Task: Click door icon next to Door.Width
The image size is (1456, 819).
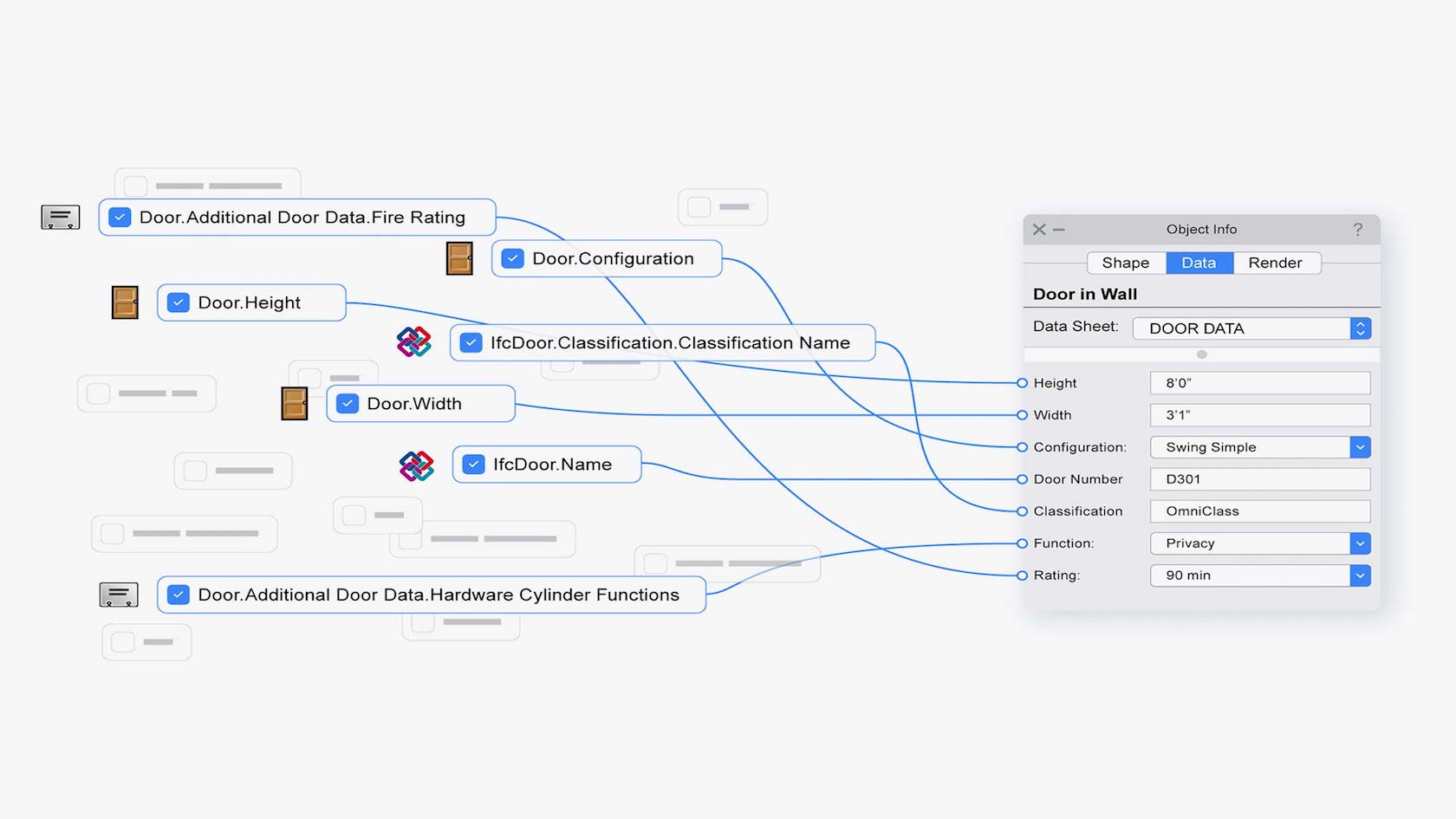Action: (295, 404)
